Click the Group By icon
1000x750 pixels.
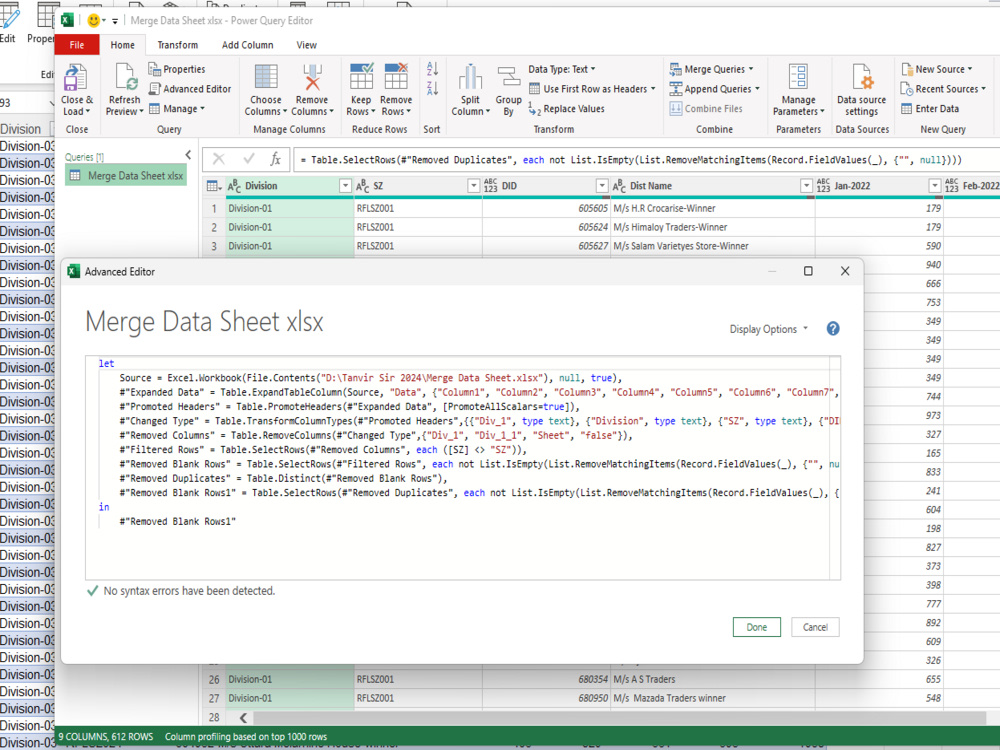point(508,77)
